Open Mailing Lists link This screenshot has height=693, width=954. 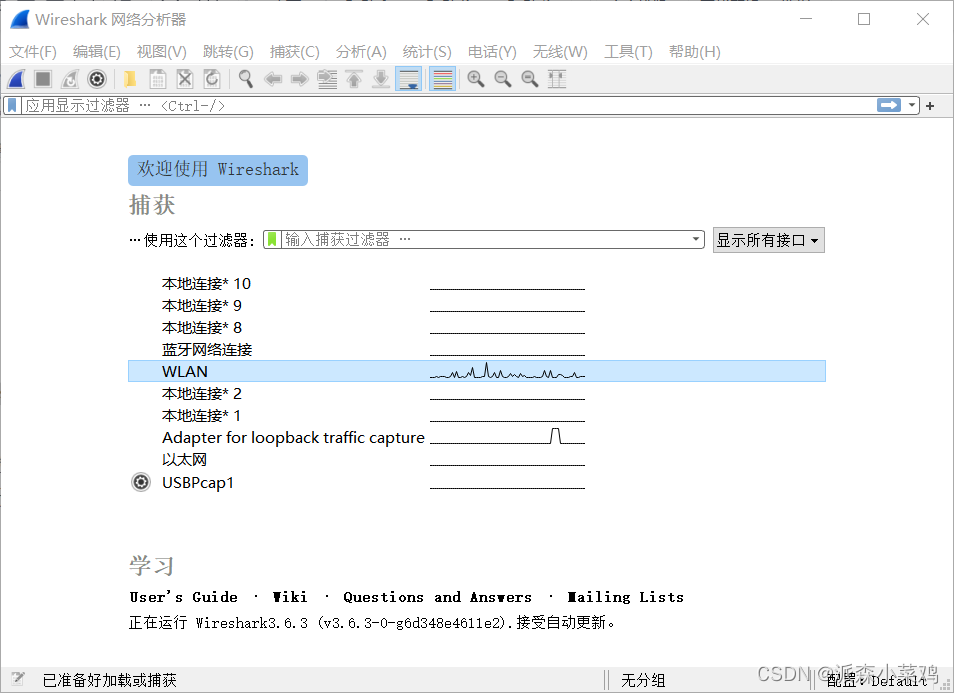point(625,597)
